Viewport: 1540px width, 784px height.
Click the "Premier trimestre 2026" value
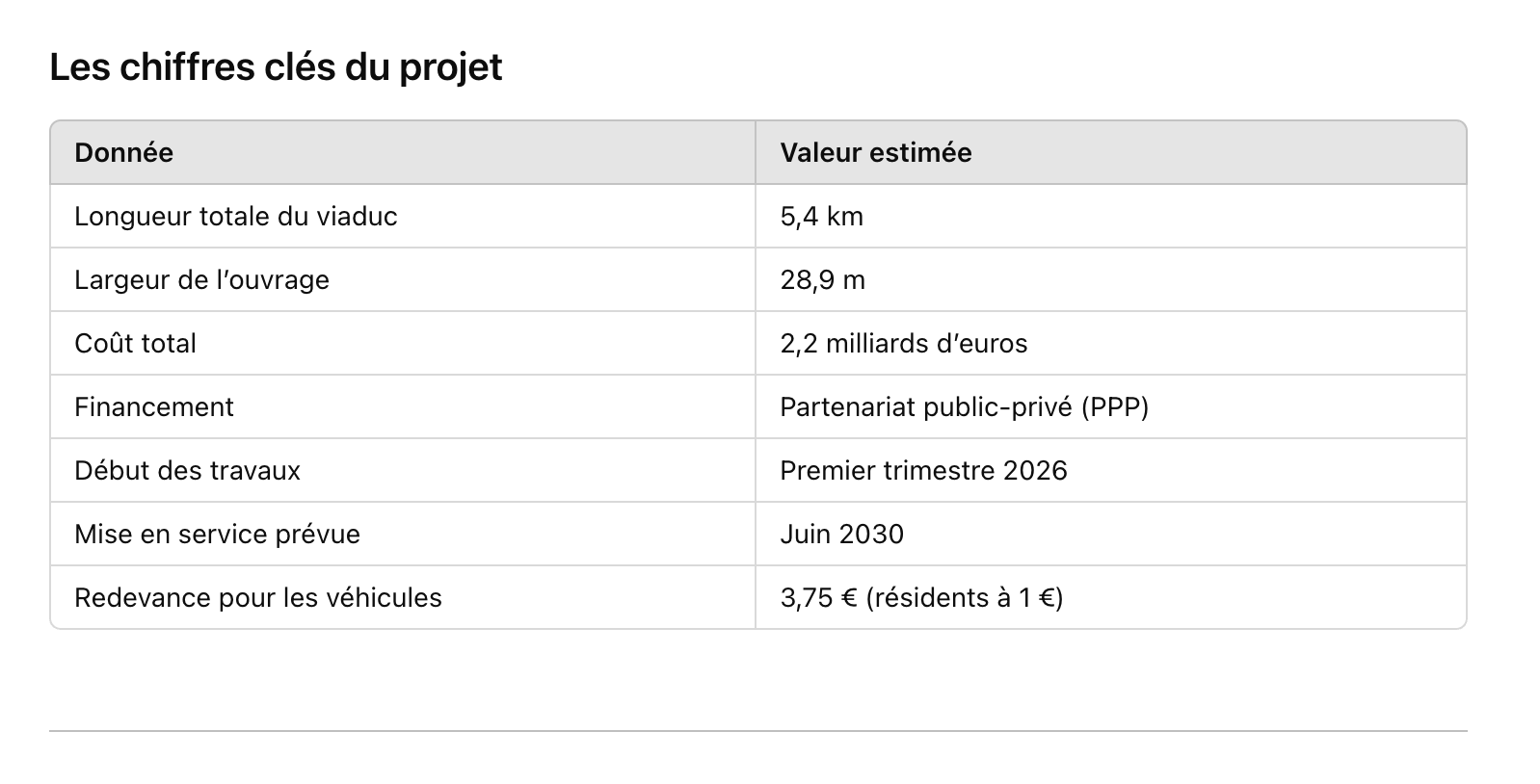coord(923,471)
